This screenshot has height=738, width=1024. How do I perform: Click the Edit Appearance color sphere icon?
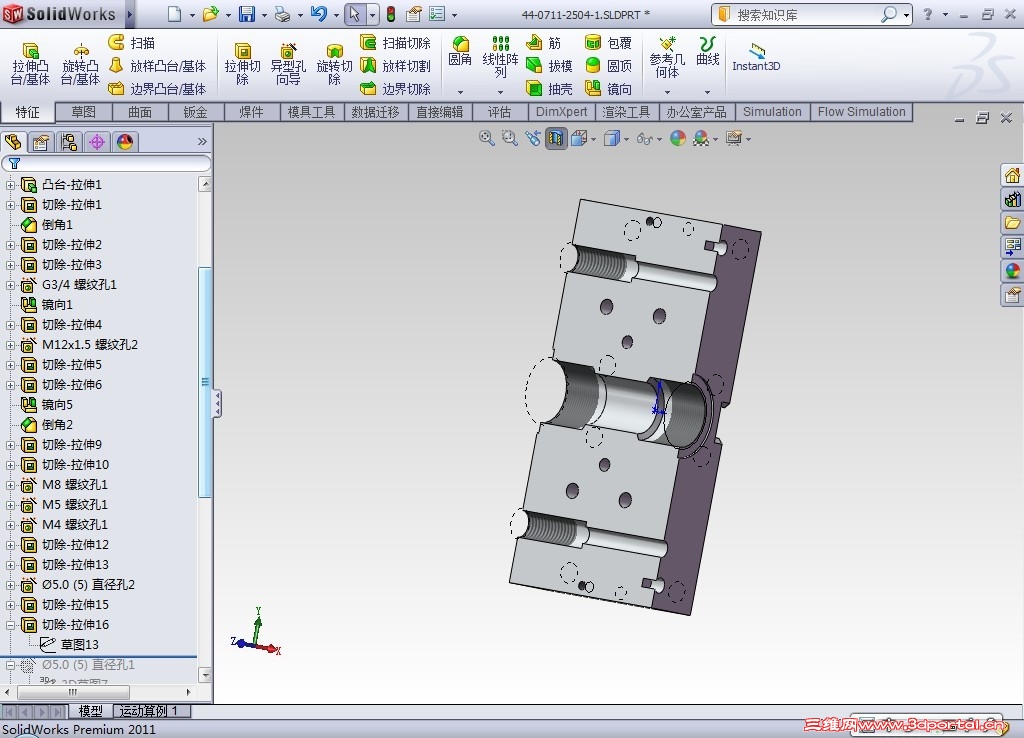(x=678, y=138)
